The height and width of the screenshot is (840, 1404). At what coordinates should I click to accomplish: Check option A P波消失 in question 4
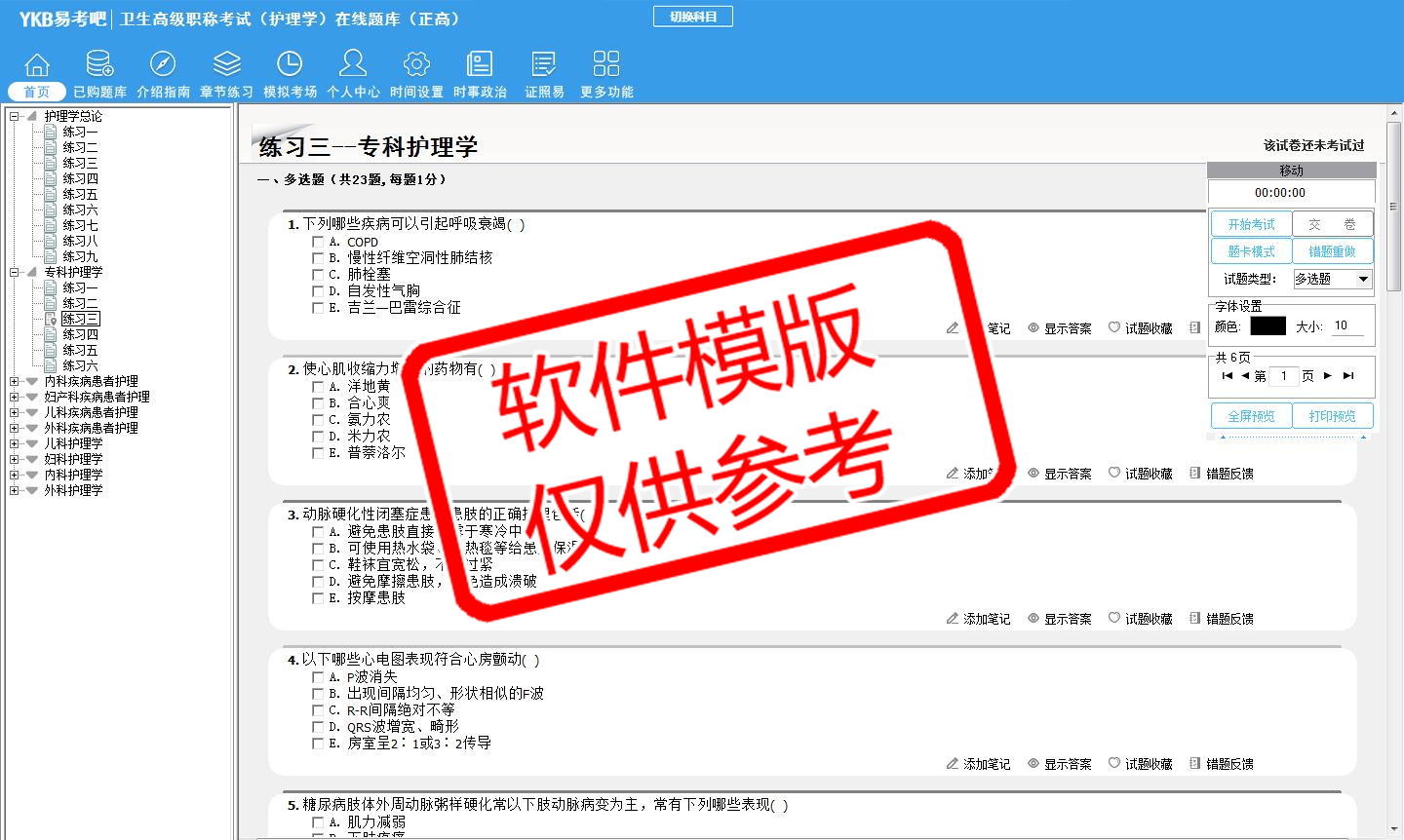pyautogui.click(x=318, y=677)
